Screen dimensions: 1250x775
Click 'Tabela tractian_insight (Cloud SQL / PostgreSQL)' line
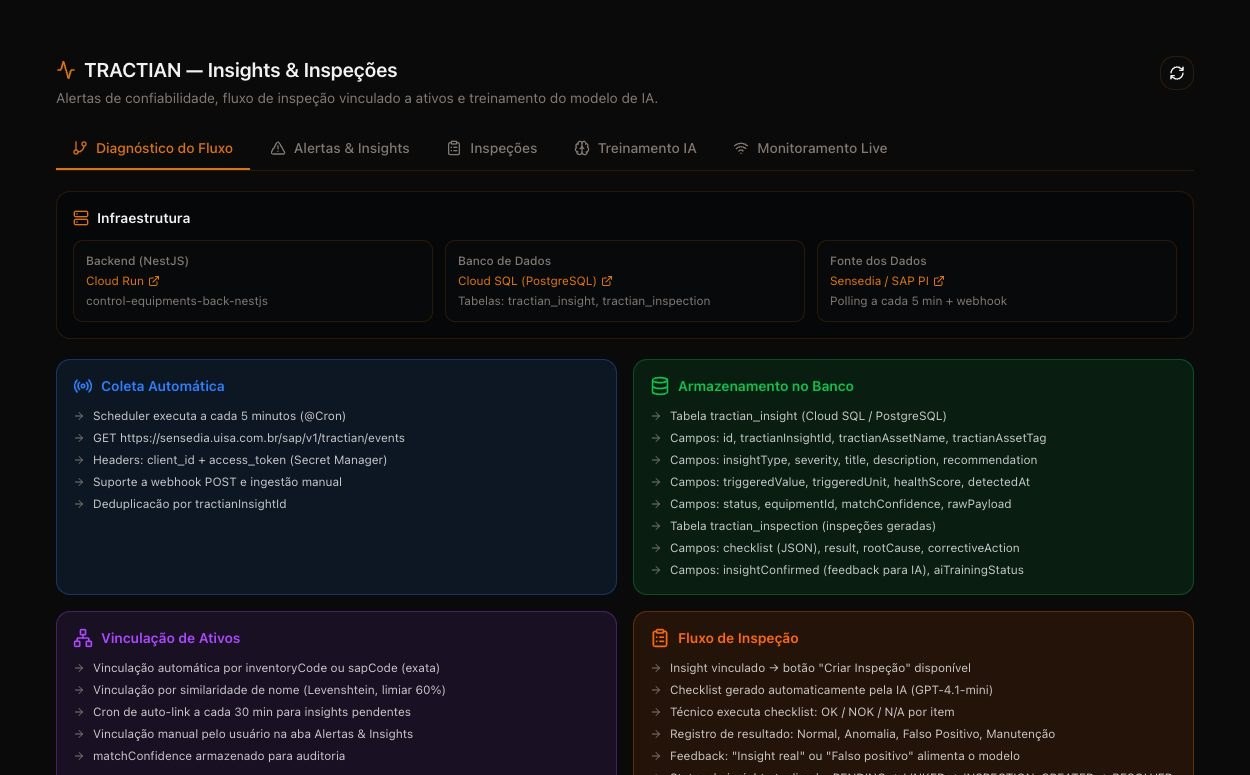(808, 416)
